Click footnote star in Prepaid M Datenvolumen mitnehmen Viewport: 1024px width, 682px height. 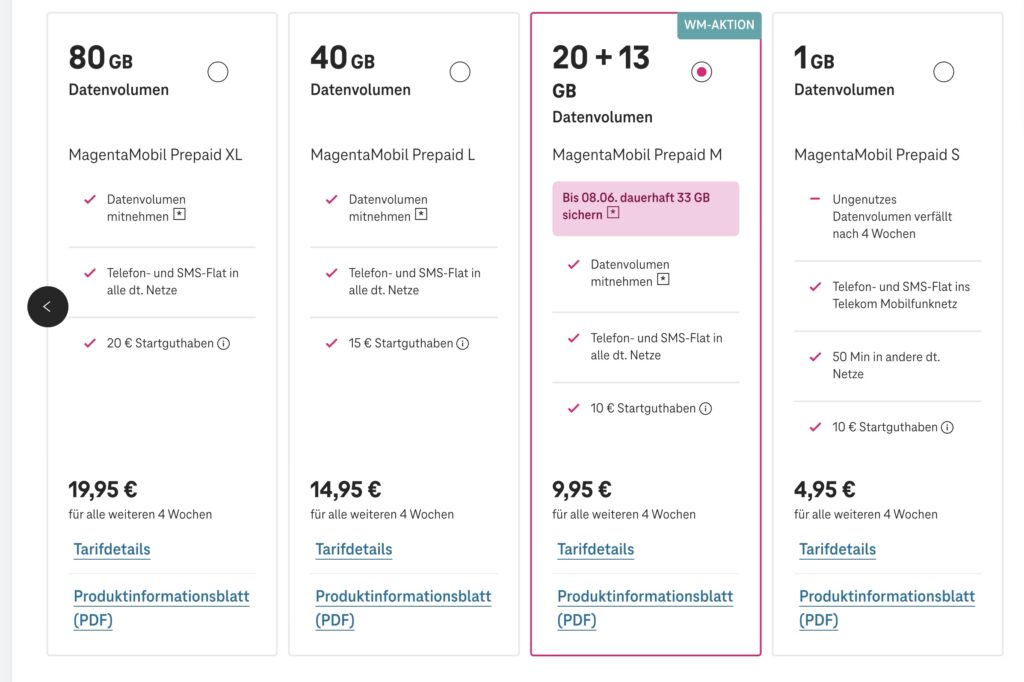[x=663, y=280]
